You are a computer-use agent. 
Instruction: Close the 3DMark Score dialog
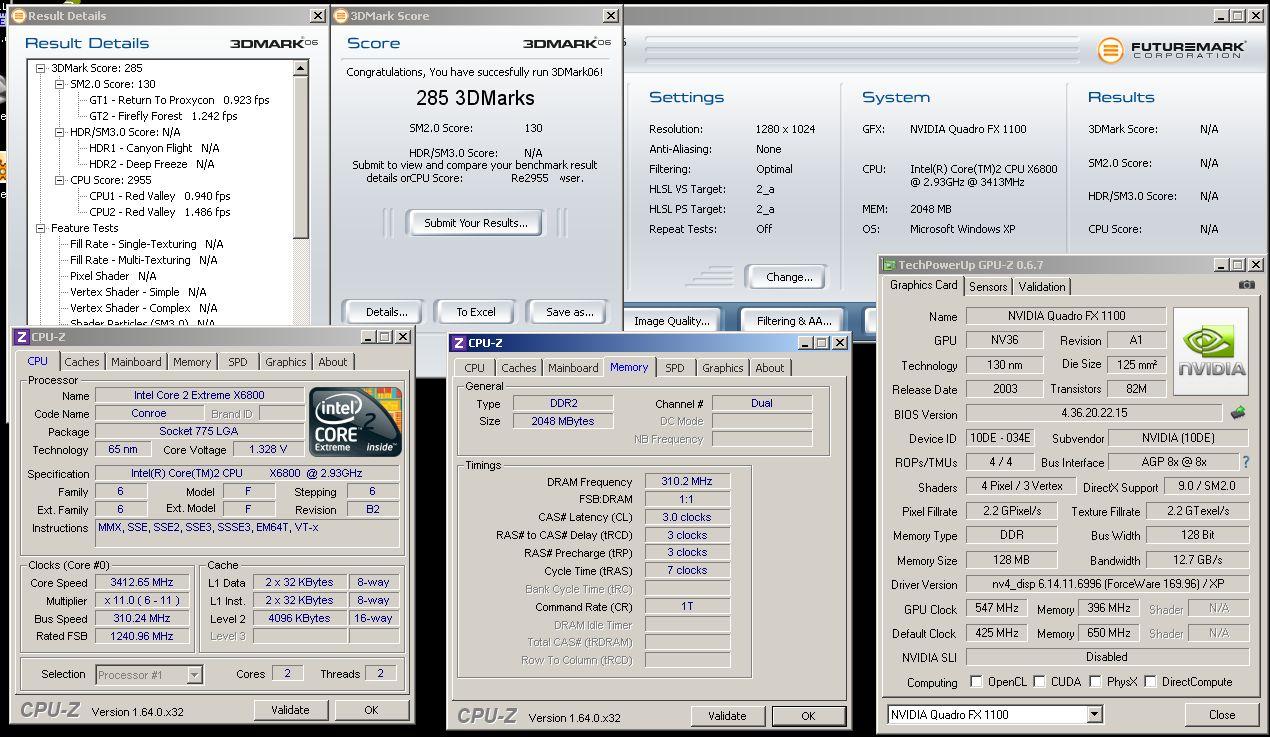click(x=611, y=16)
